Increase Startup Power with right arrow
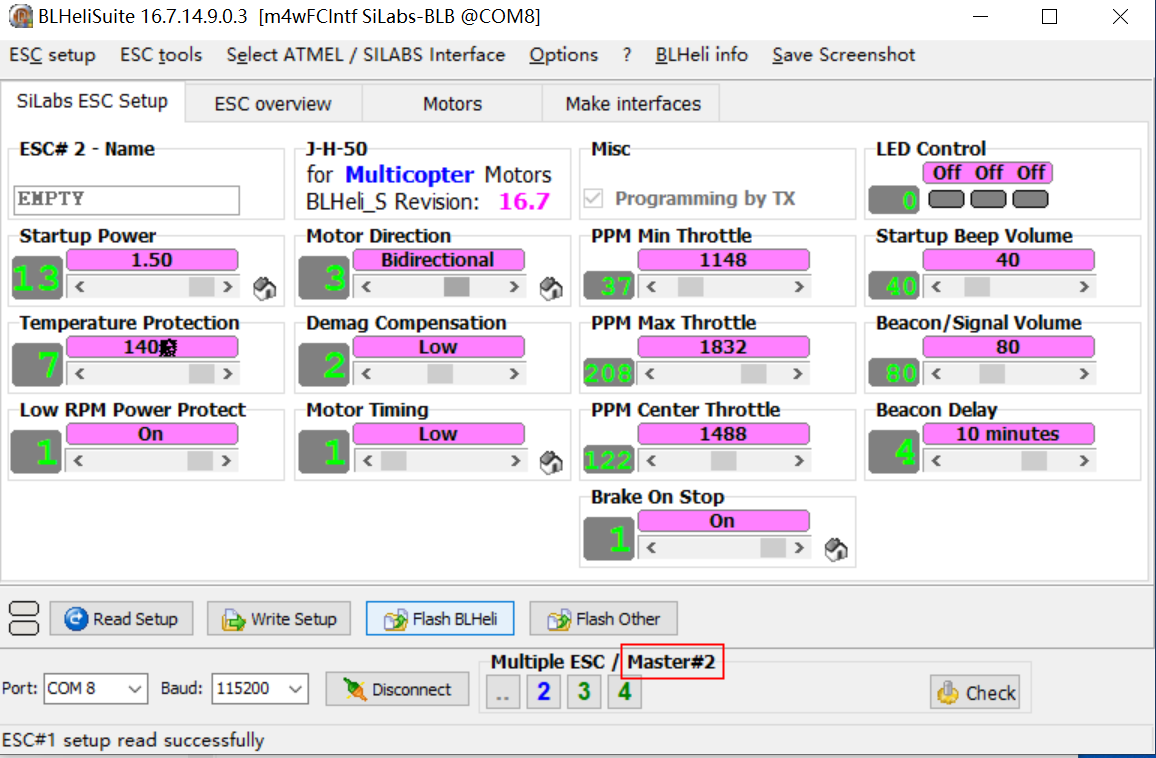The image size is (1156, 758). coord(228,287)
